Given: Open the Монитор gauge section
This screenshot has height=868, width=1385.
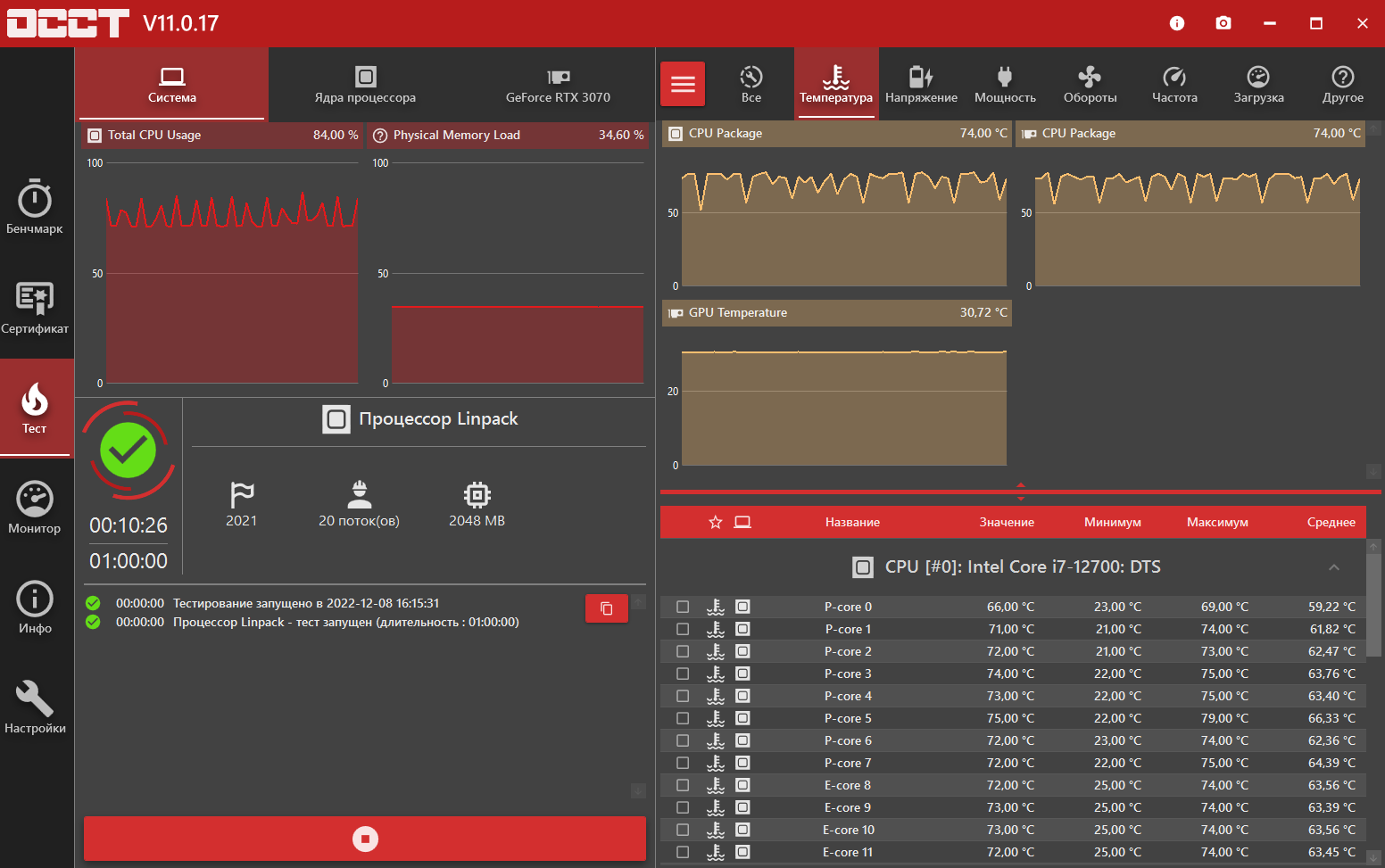Looking at the screenshot, I should point(35,508).
